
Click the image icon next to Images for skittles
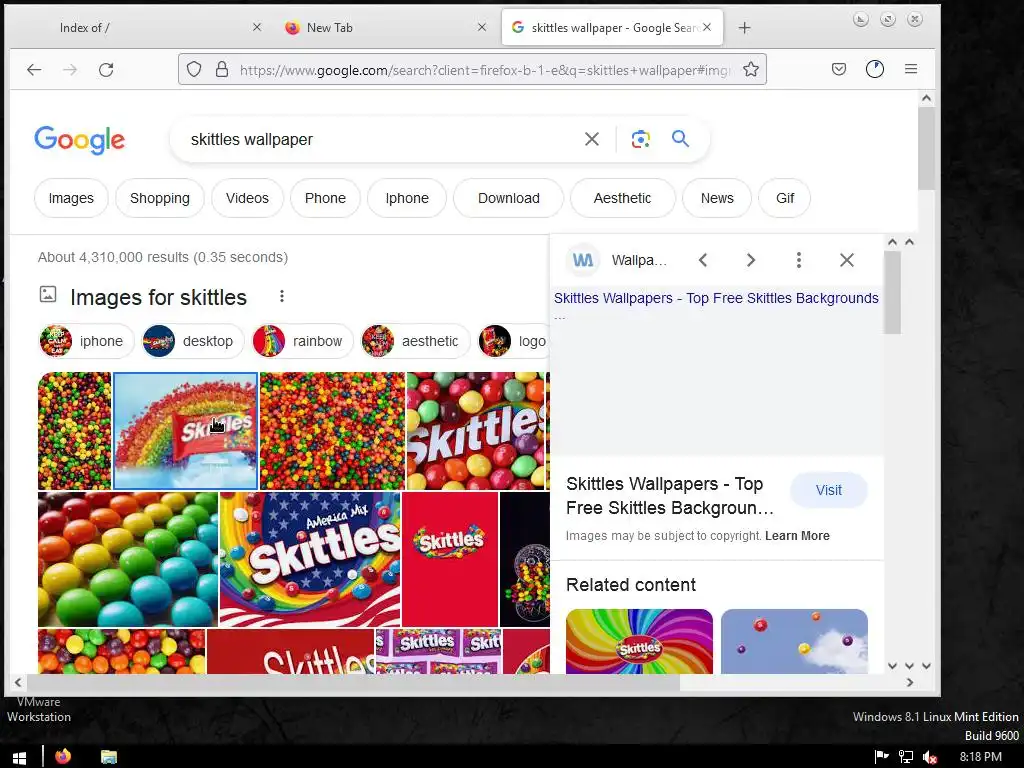tap(48, 294)
